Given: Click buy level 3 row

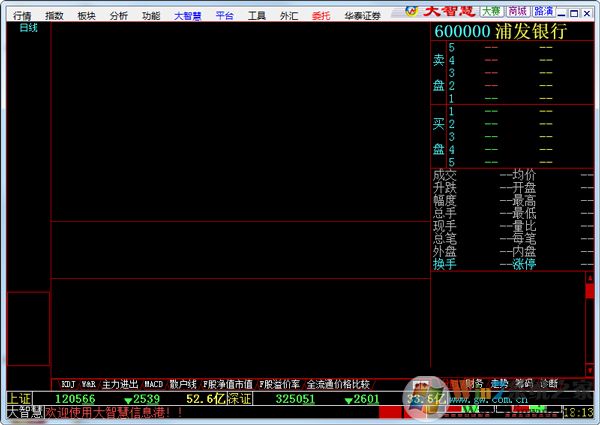Looking at the screenshot, I should pos(520,137).
